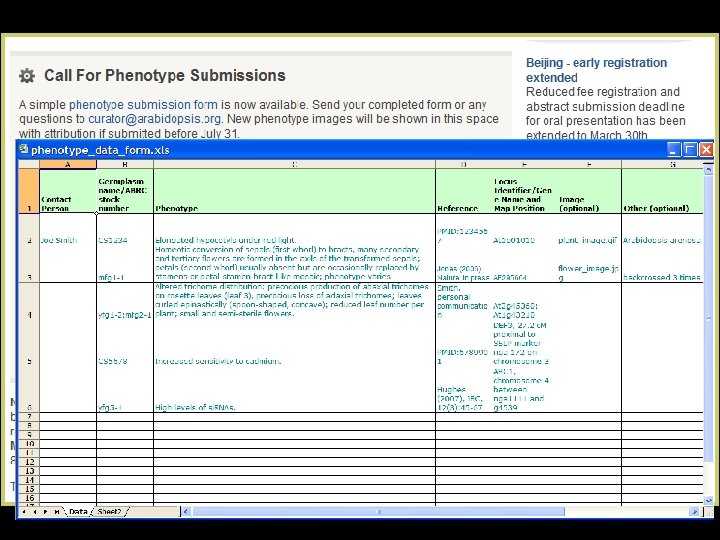Minimize the phenotype_data_form.xls window
This screenshot has width=720, height=540.
(674, 150)
